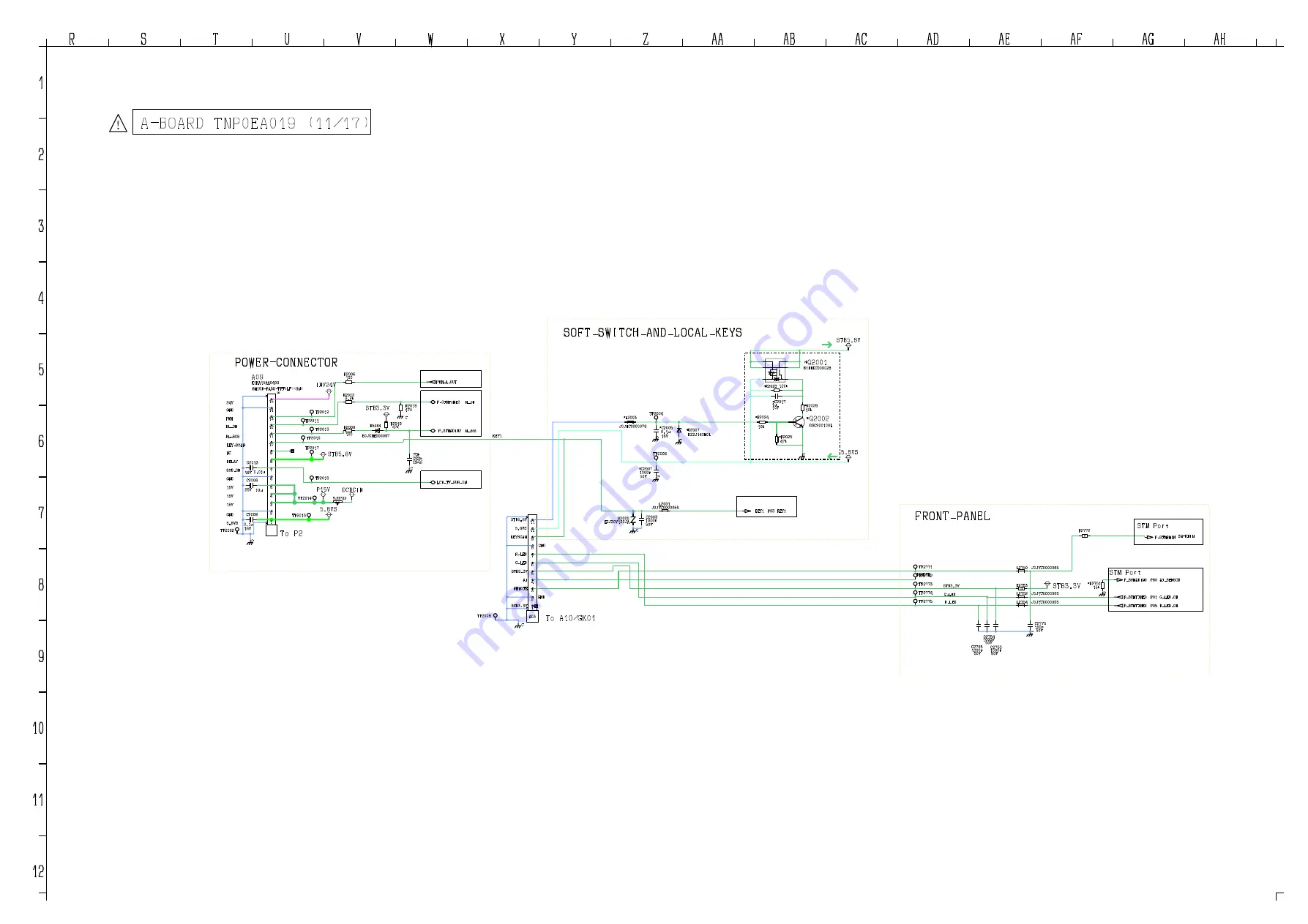1308x924 pixels.
Task: Select the R2012 resistor symbol
Action: (348, 402)
